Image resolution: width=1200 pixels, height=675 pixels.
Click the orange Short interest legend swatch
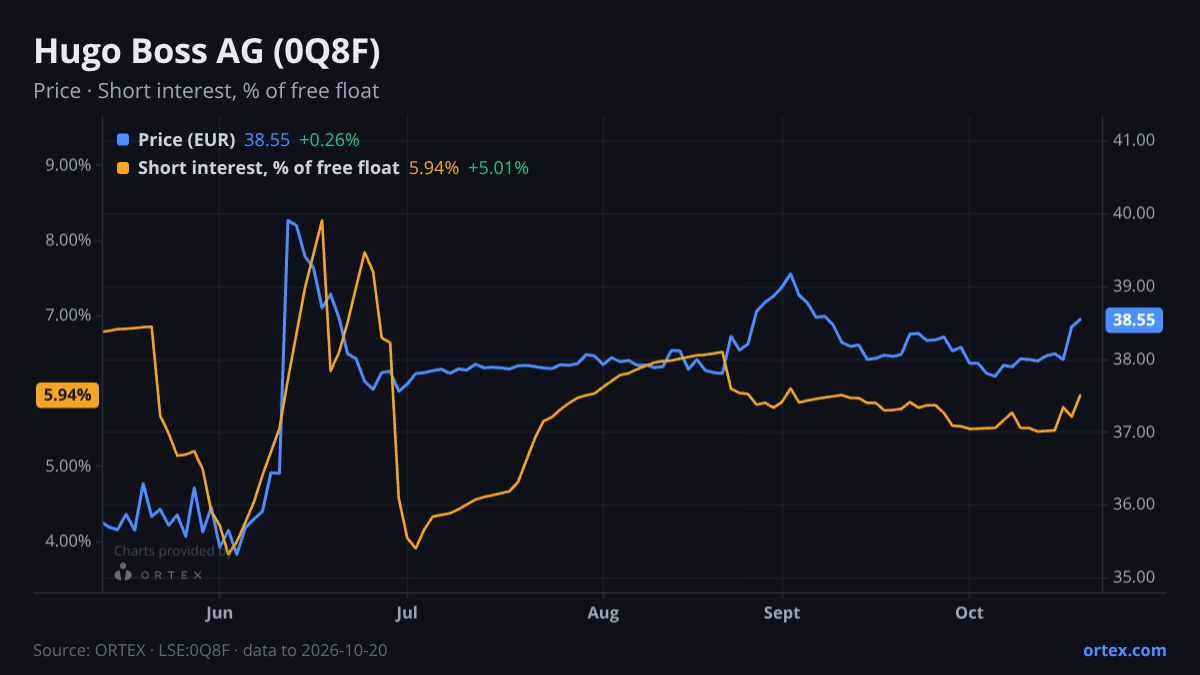pos(123,168)
